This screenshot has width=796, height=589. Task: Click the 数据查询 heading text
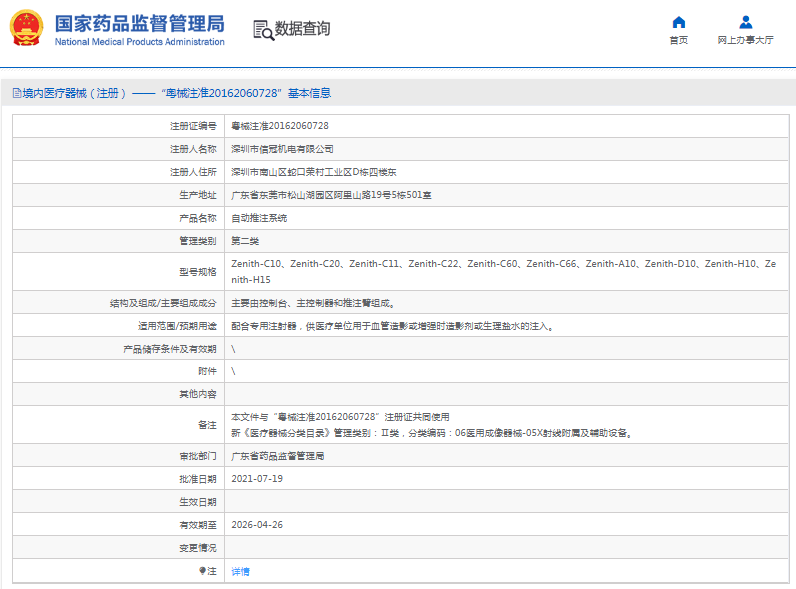tap(302, 29)
